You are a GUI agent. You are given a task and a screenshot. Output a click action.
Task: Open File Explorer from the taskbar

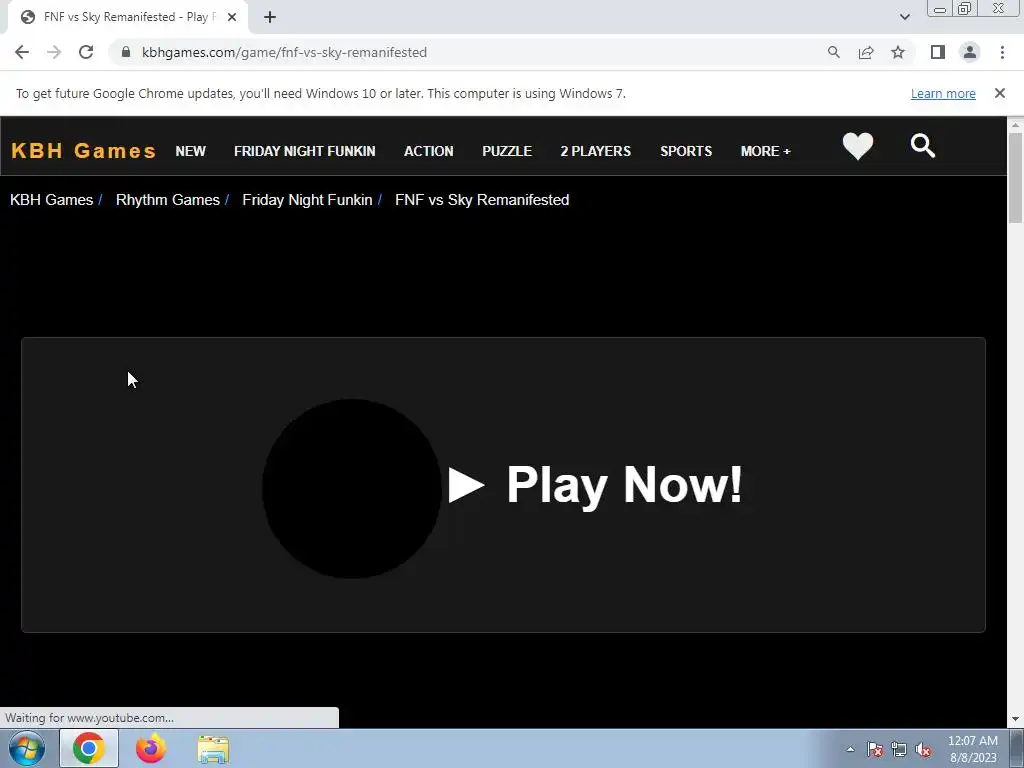213,749
